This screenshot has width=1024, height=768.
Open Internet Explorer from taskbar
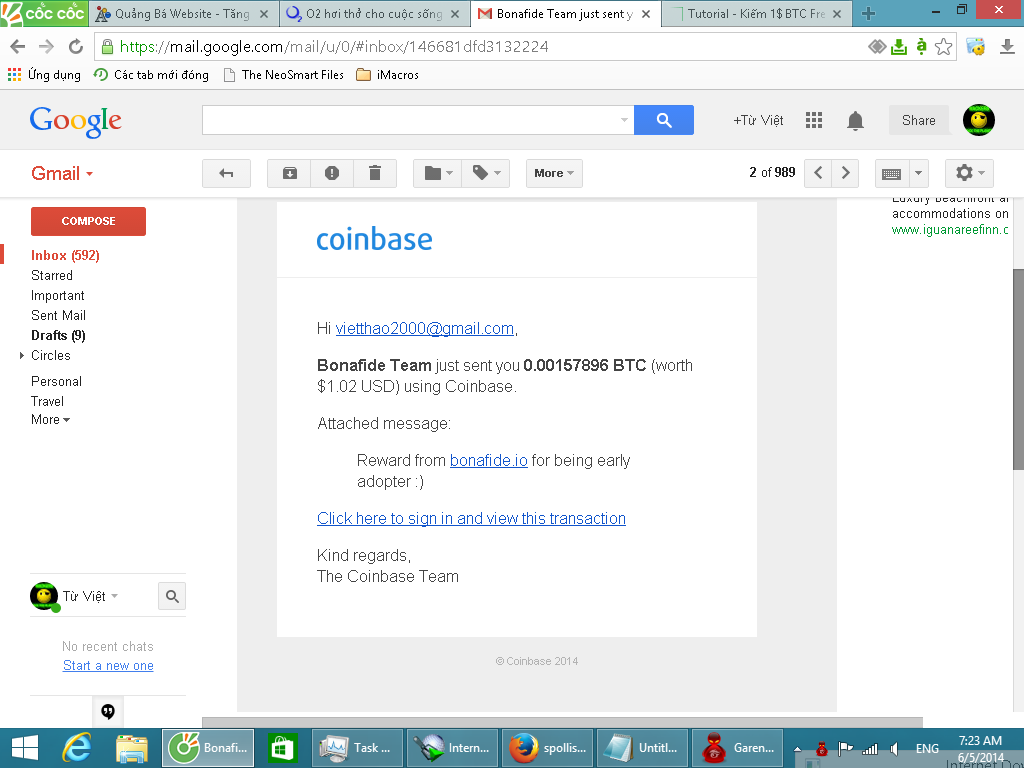coord(76,748)
